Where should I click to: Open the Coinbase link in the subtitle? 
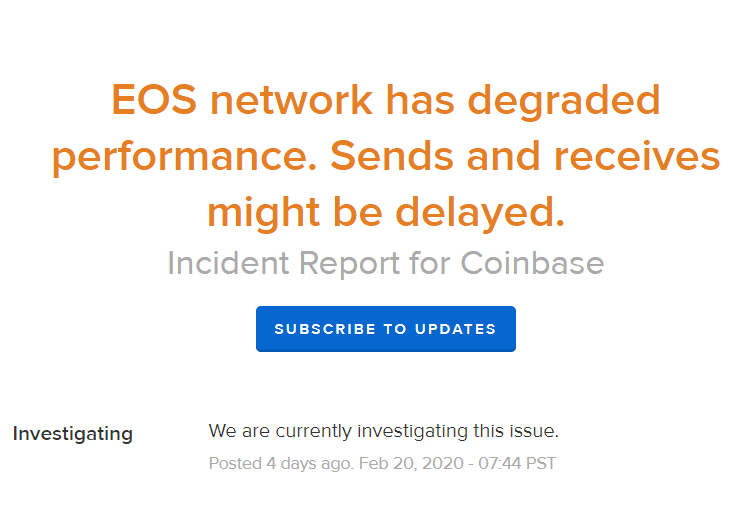(532, 263)
